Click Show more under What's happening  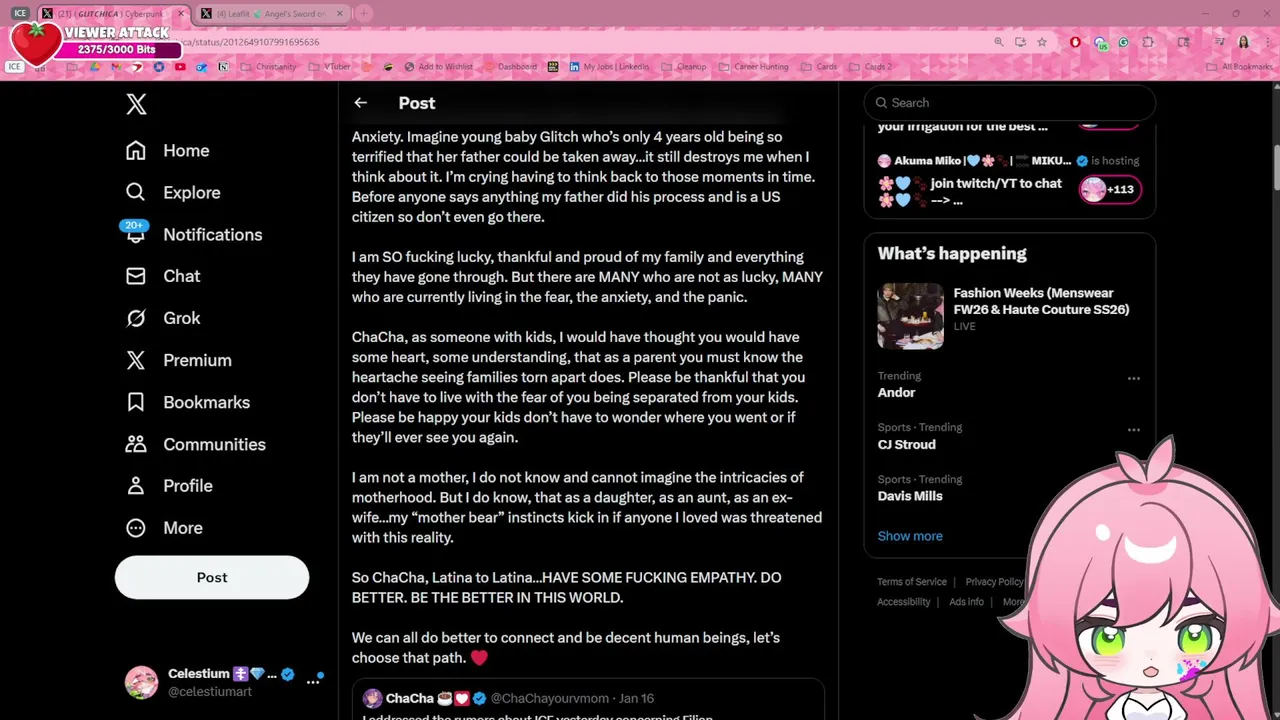[910, 536]
